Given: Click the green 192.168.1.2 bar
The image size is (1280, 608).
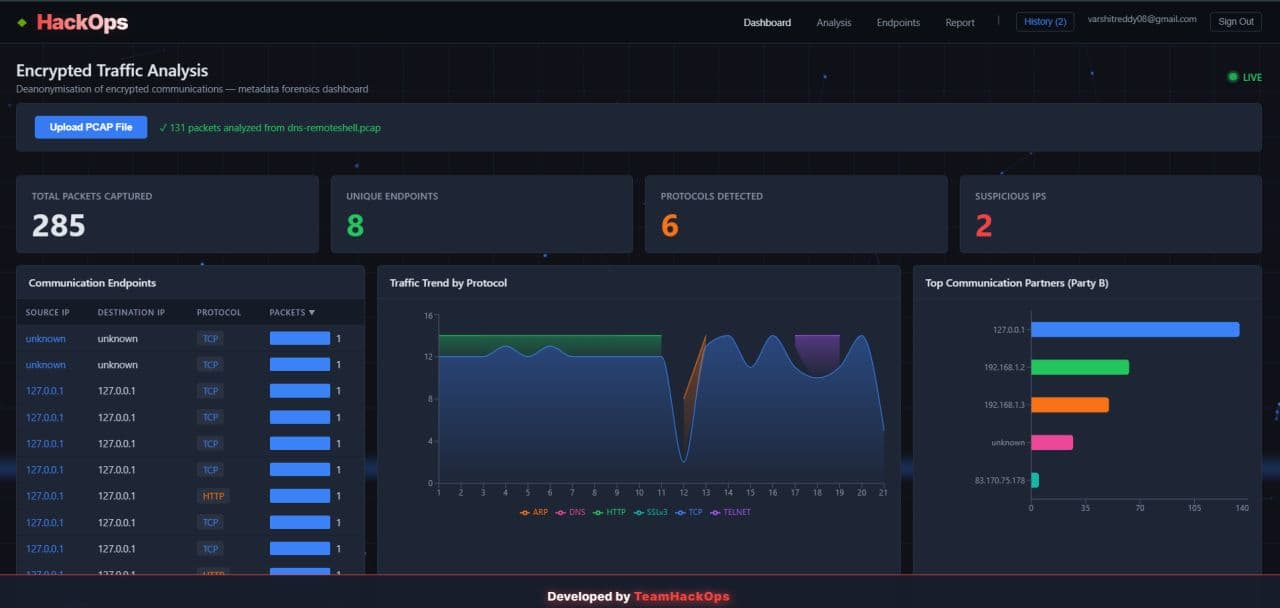Looking at the screenshot, I should (1080, 367).
